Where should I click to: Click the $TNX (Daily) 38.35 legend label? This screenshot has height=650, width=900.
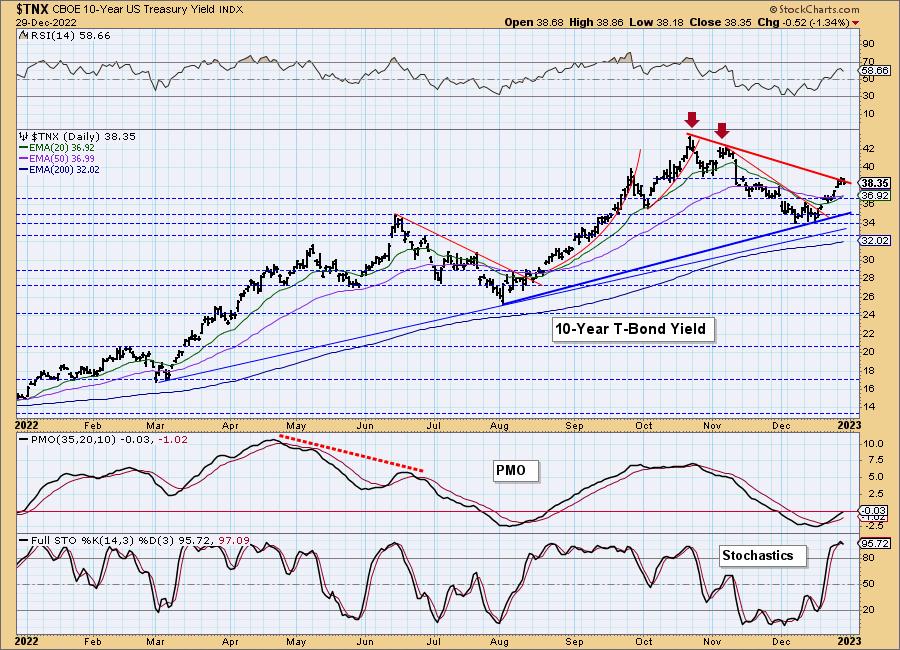point(83,137)
